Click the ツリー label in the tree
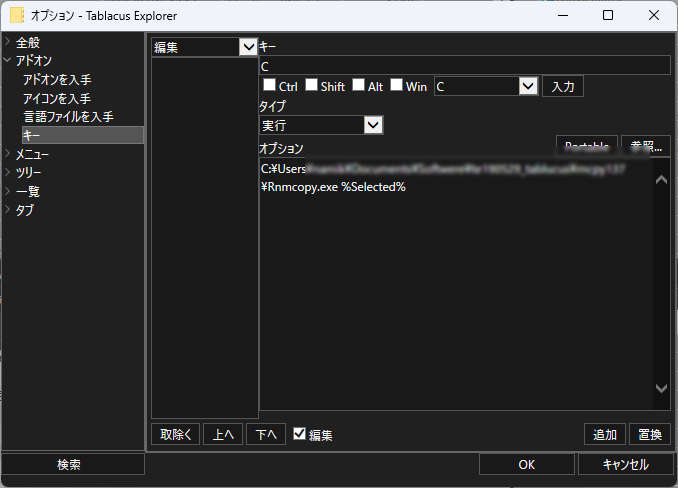 coord(29,172)
